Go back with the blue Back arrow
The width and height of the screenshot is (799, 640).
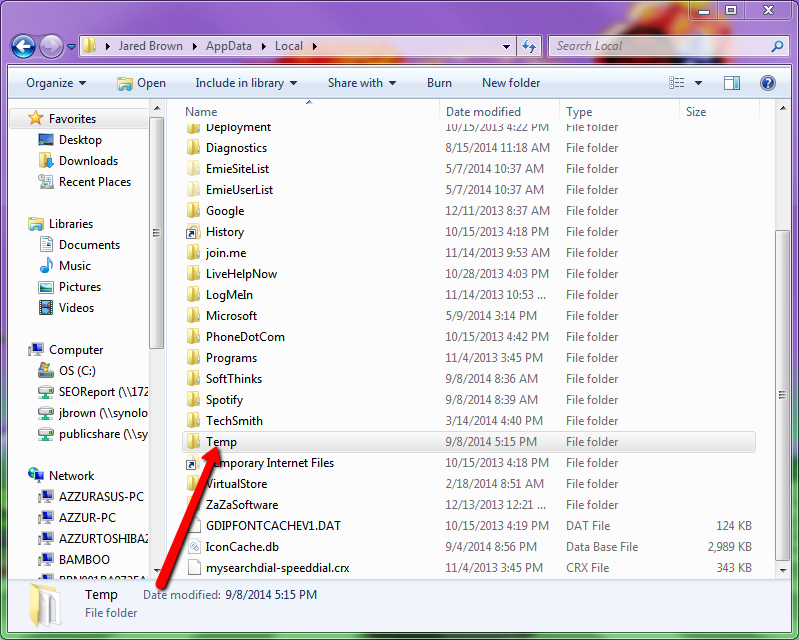(x=23, y=46)
